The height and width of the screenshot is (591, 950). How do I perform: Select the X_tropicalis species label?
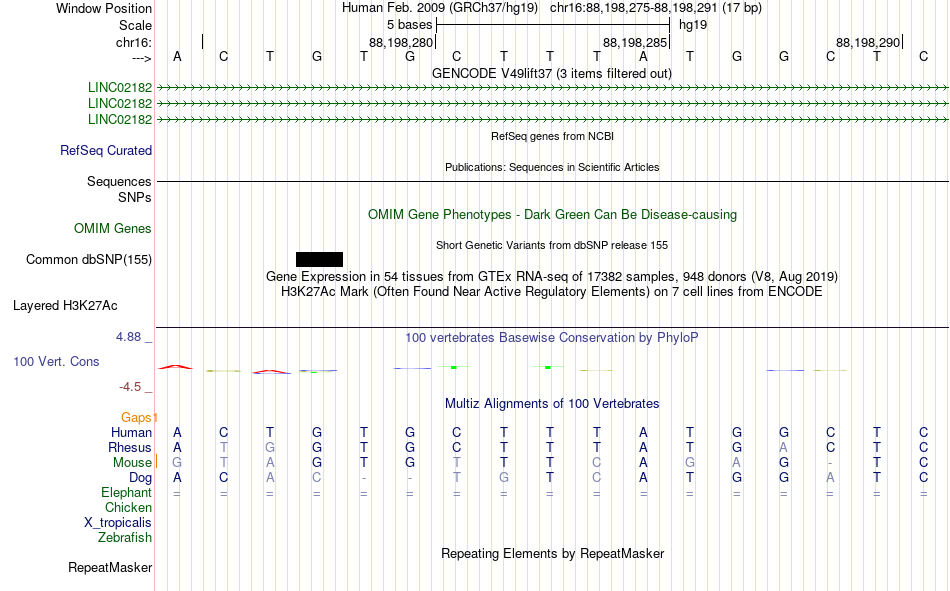tap(118, 523)
